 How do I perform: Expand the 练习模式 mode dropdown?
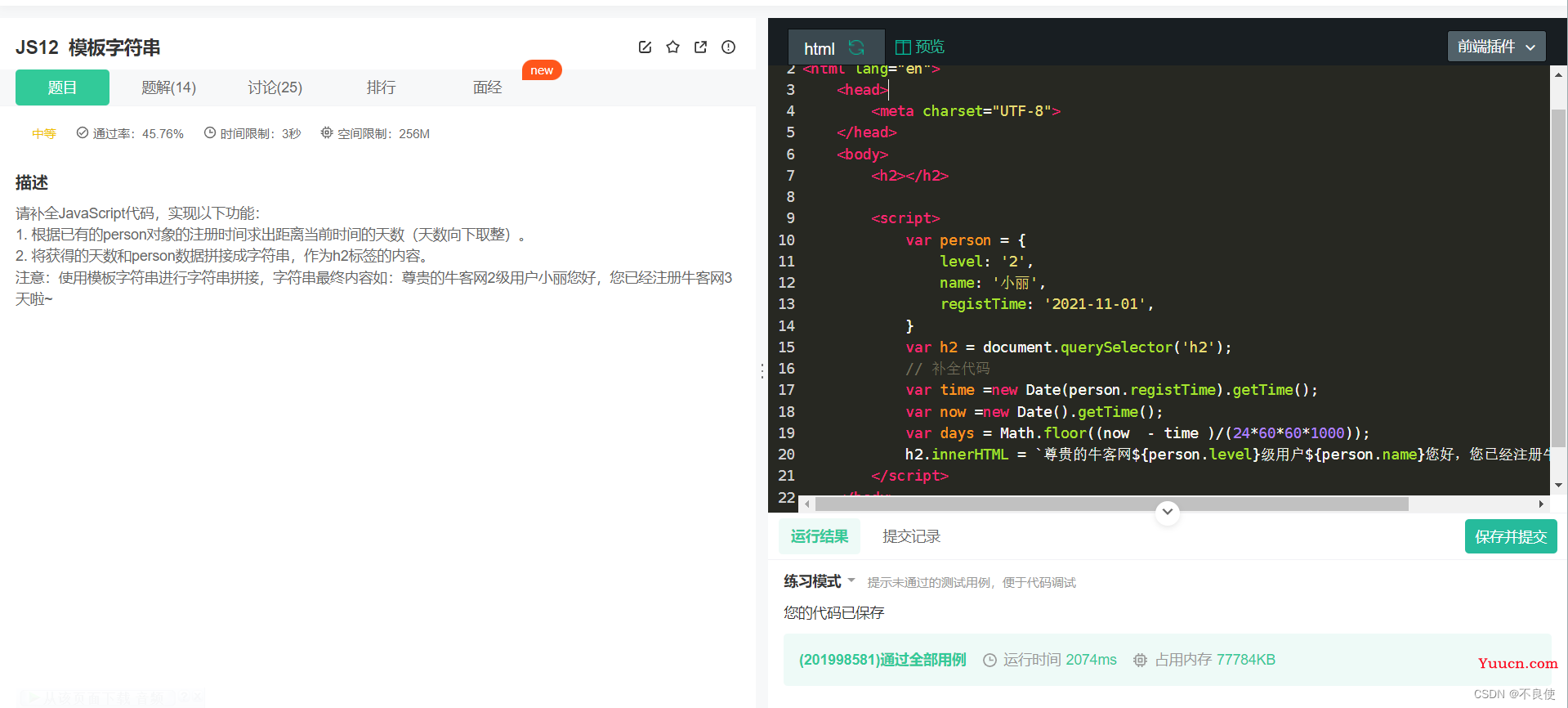point(820,581)
